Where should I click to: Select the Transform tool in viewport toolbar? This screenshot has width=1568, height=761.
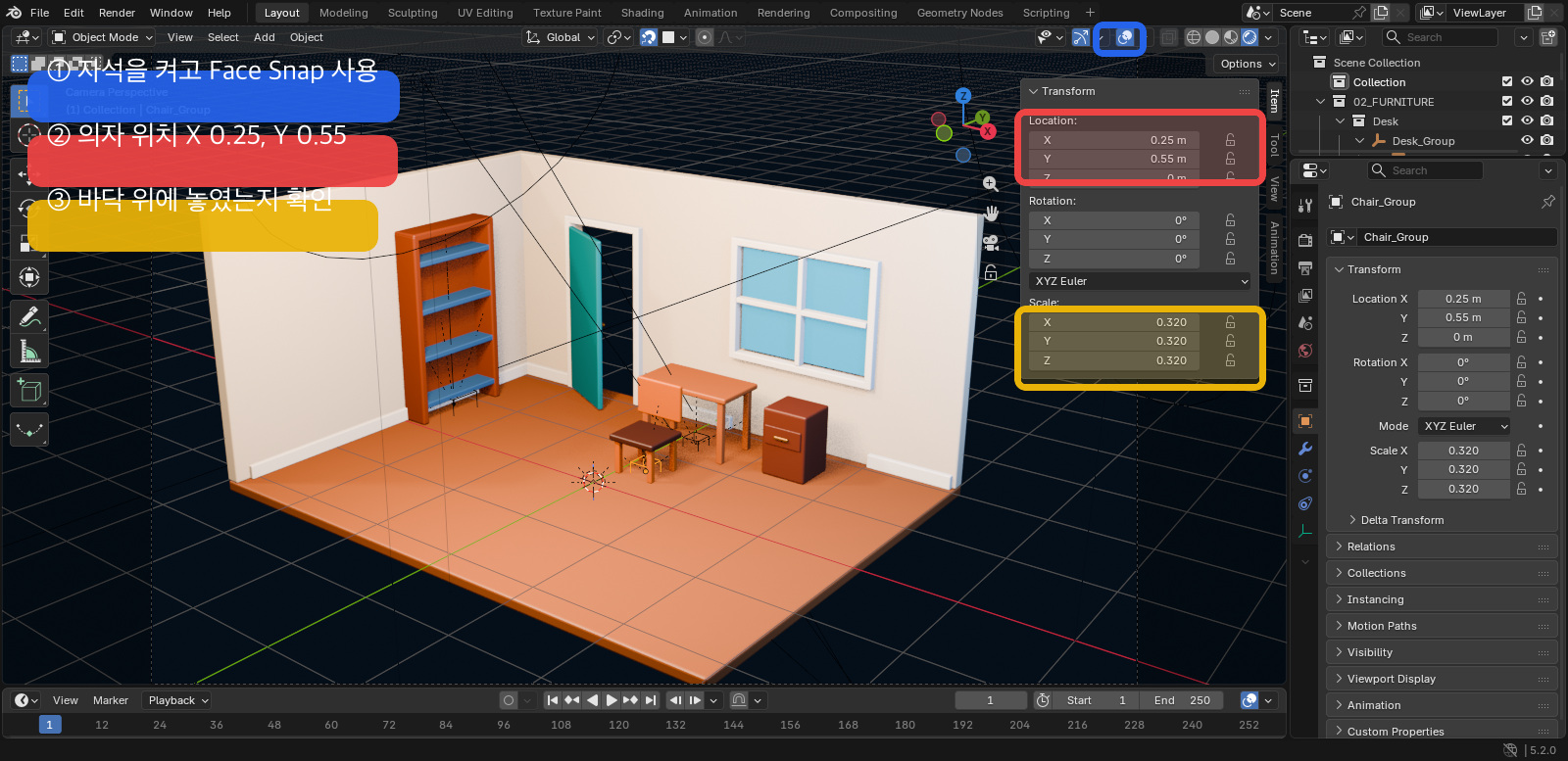(x=29, y=277)
